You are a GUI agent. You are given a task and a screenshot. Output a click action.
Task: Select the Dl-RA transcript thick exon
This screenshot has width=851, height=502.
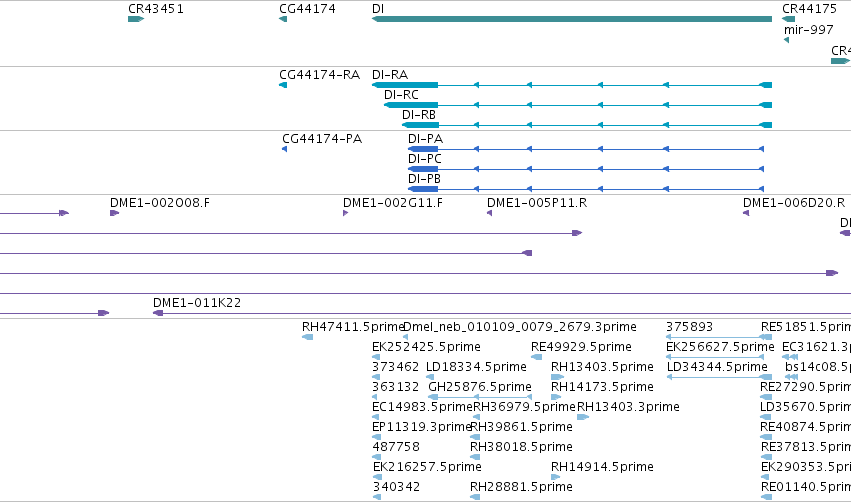click(405, 85)
